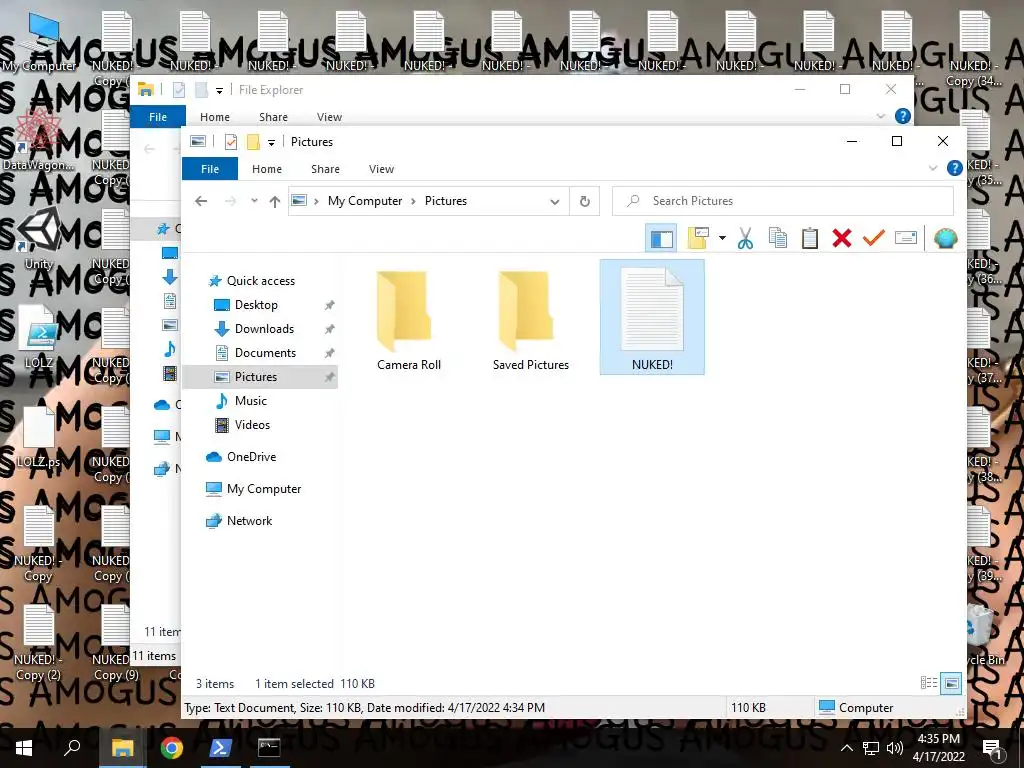This screenshot has height=768, width=1024.
Task: Open the View ribbon tab in Pictures window
Action: coord(381,168)
